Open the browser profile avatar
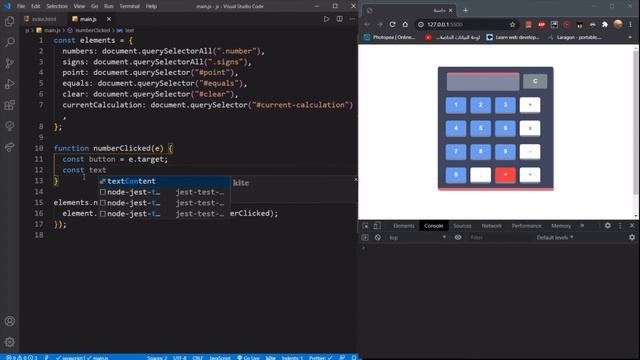 click(618, 24)
